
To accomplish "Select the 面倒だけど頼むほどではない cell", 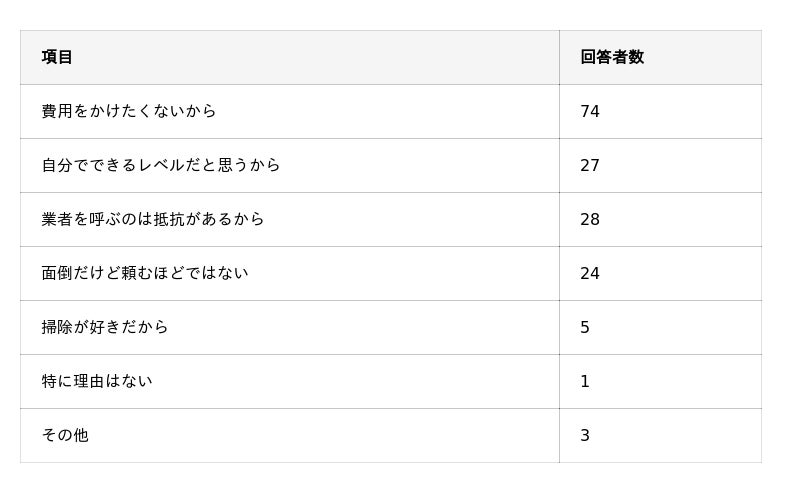I will click(145, 273).
